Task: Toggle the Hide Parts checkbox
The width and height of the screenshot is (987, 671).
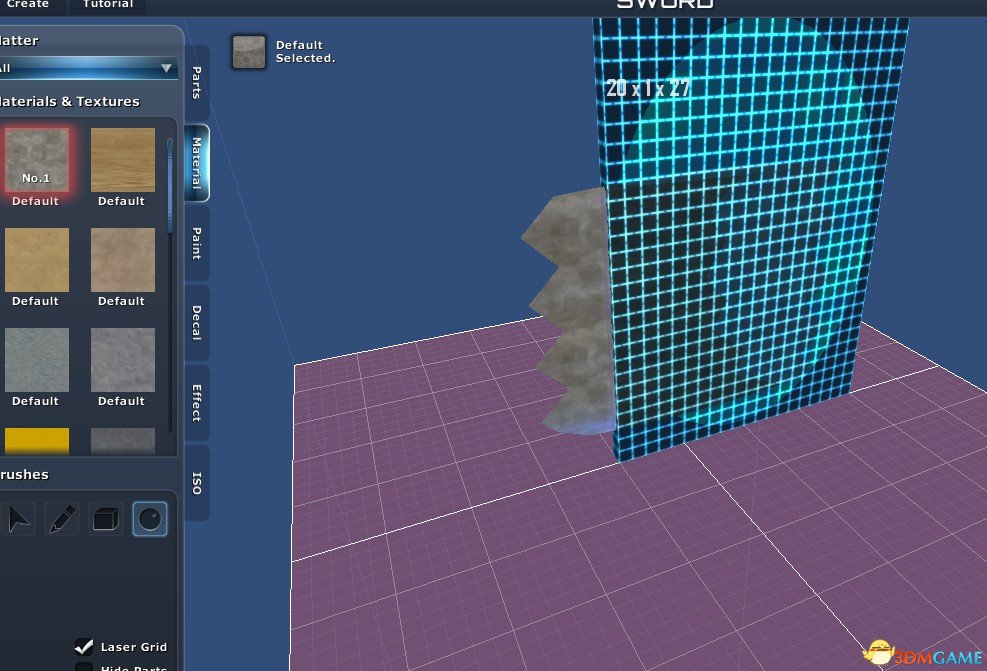Action: [x=84, y=667]
